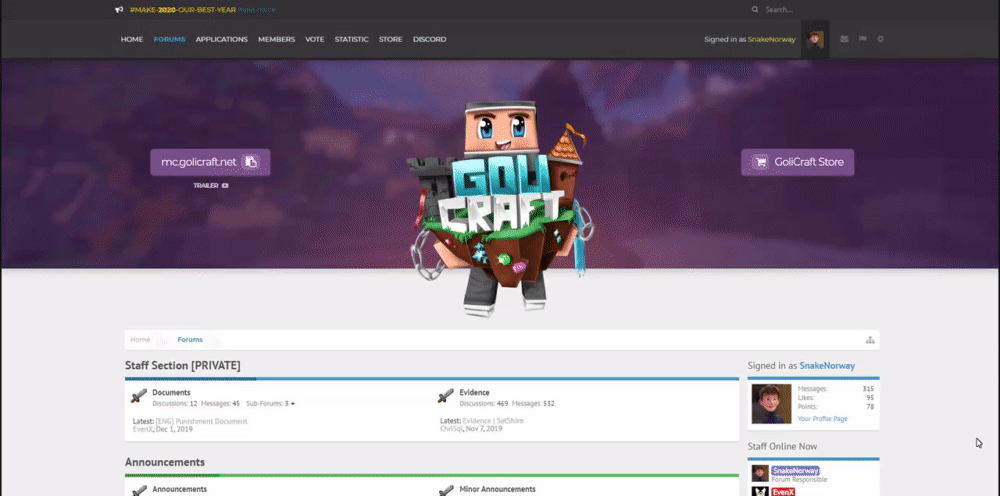Click the mc.golicraft.net server address button
The image size is (1000, 496).
210,162
